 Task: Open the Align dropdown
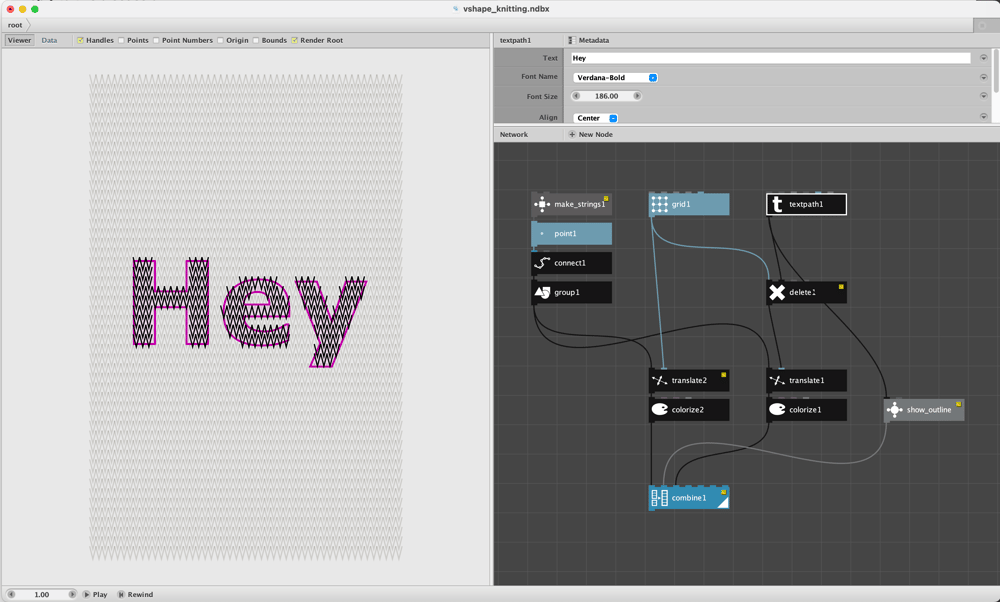pos(596,118)
